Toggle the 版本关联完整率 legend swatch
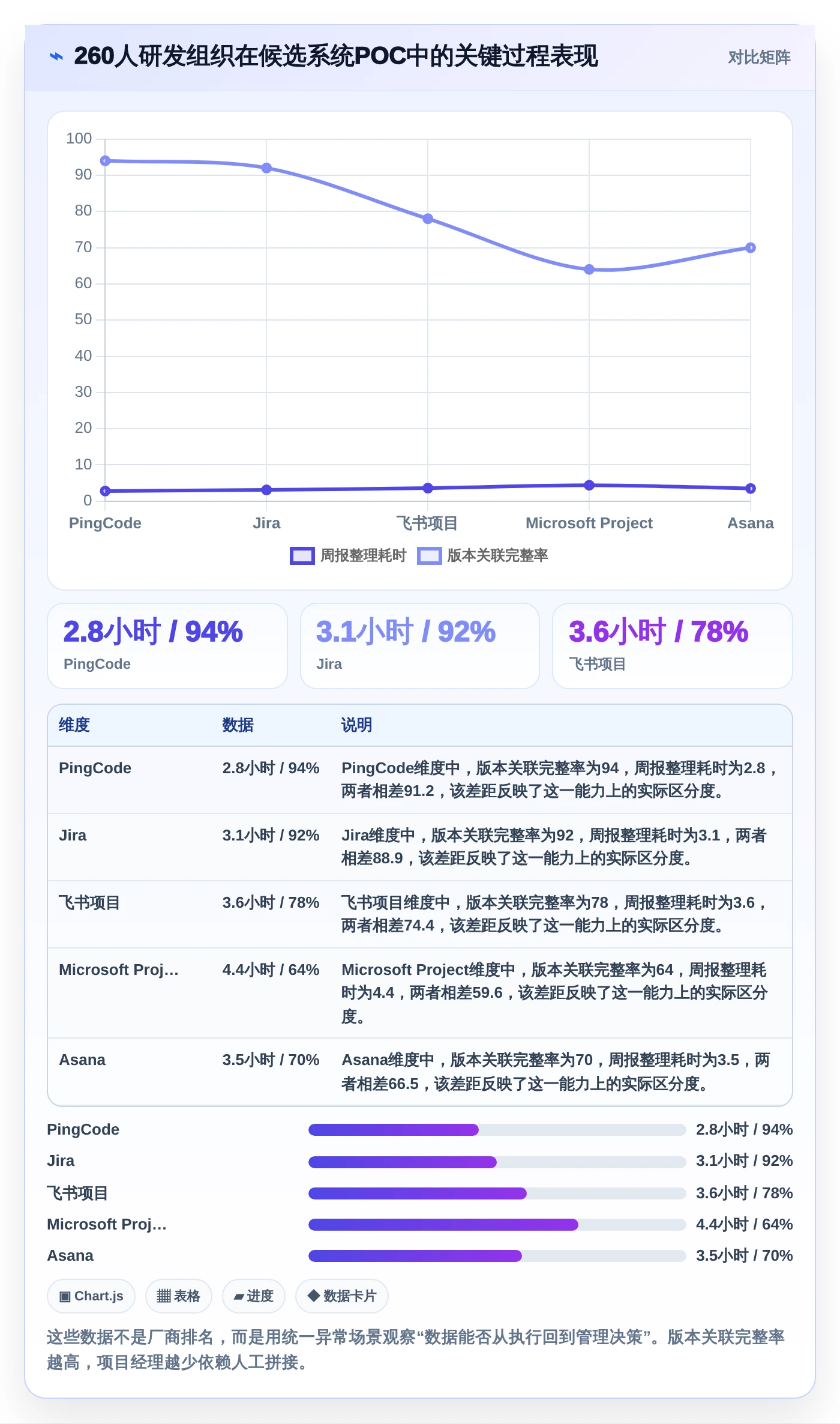The width and height of the screenshot is (840, 1424). [430, 556]
